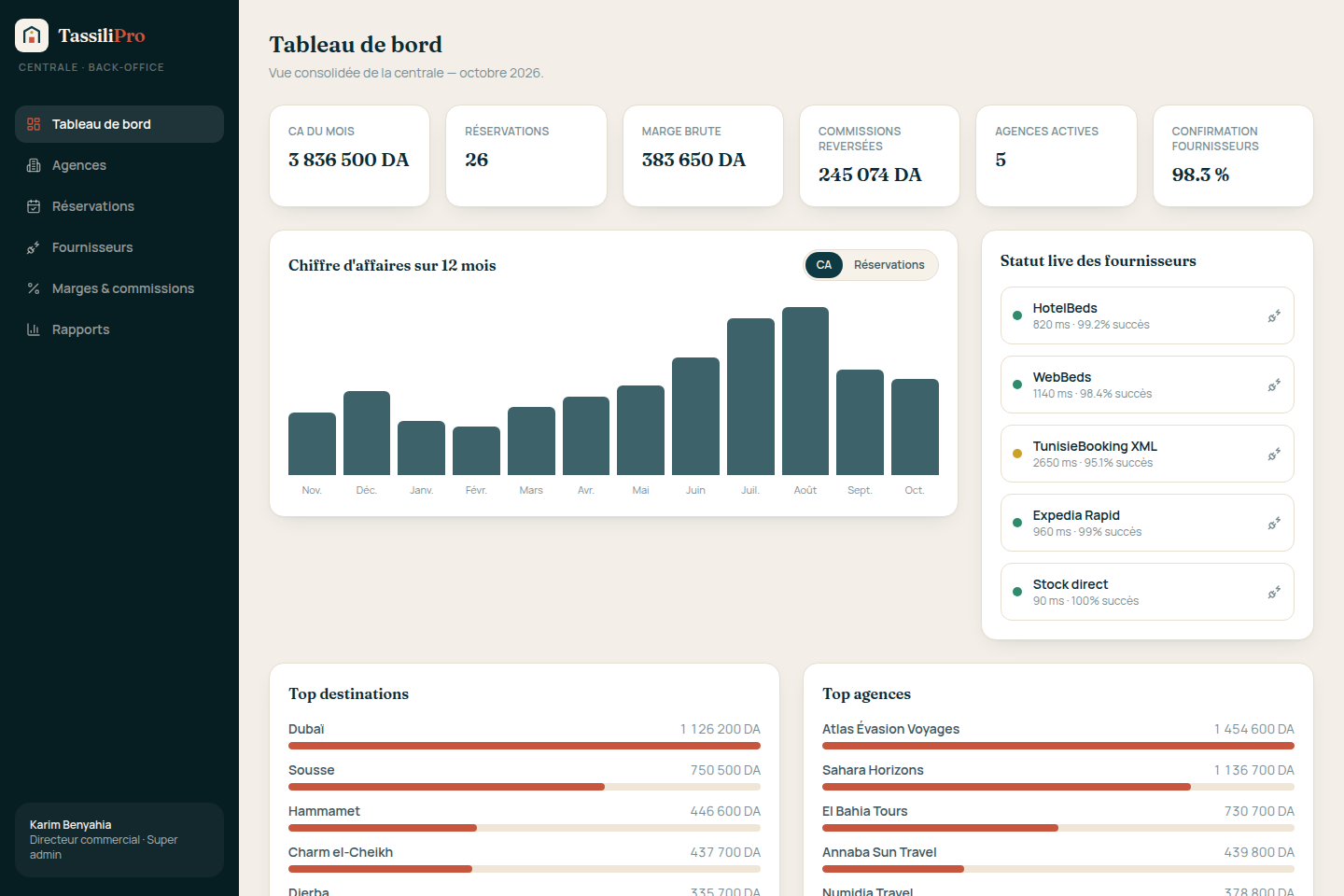
Task: Navigate to Fournisseurs page
Action: (119, 247)
